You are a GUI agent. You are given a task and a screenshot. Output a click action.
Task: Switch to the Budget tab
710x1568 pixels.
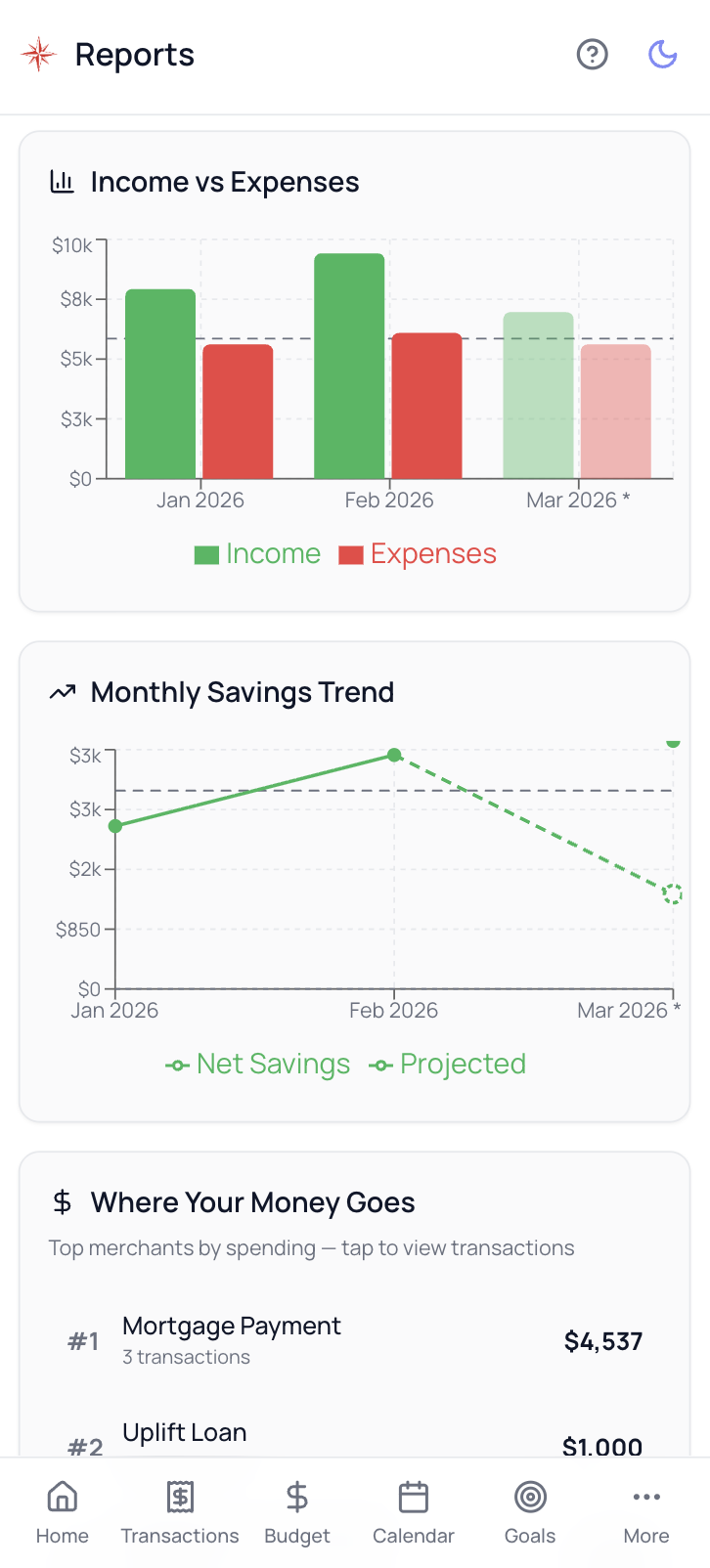tap(297, 1512)
